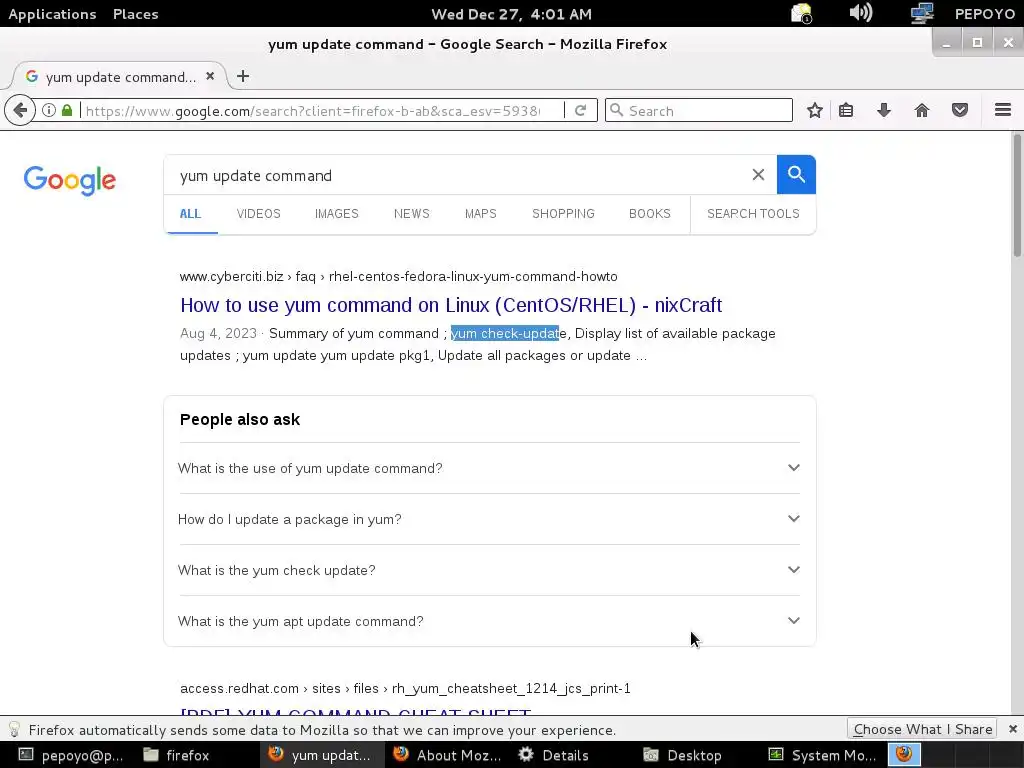Clear the Google search query with X

point(758,174)
